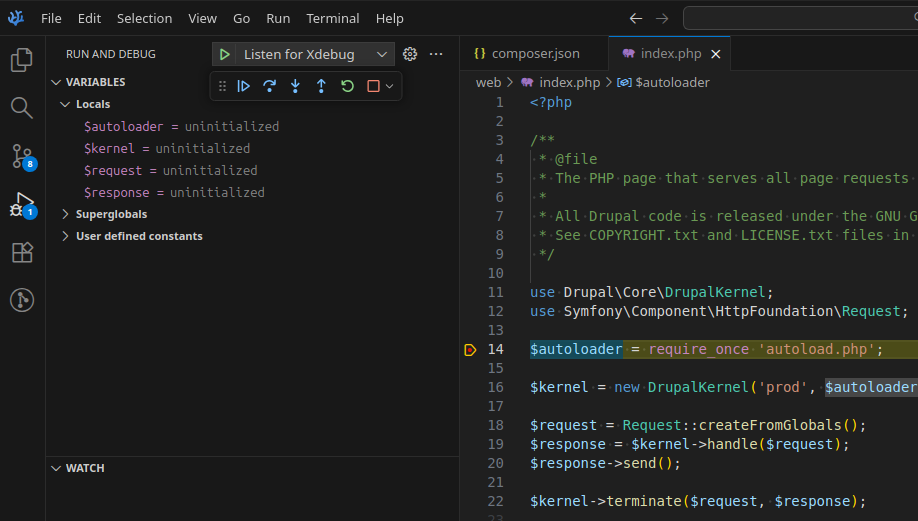Expand the Superglobals variable group

[111, 214]
